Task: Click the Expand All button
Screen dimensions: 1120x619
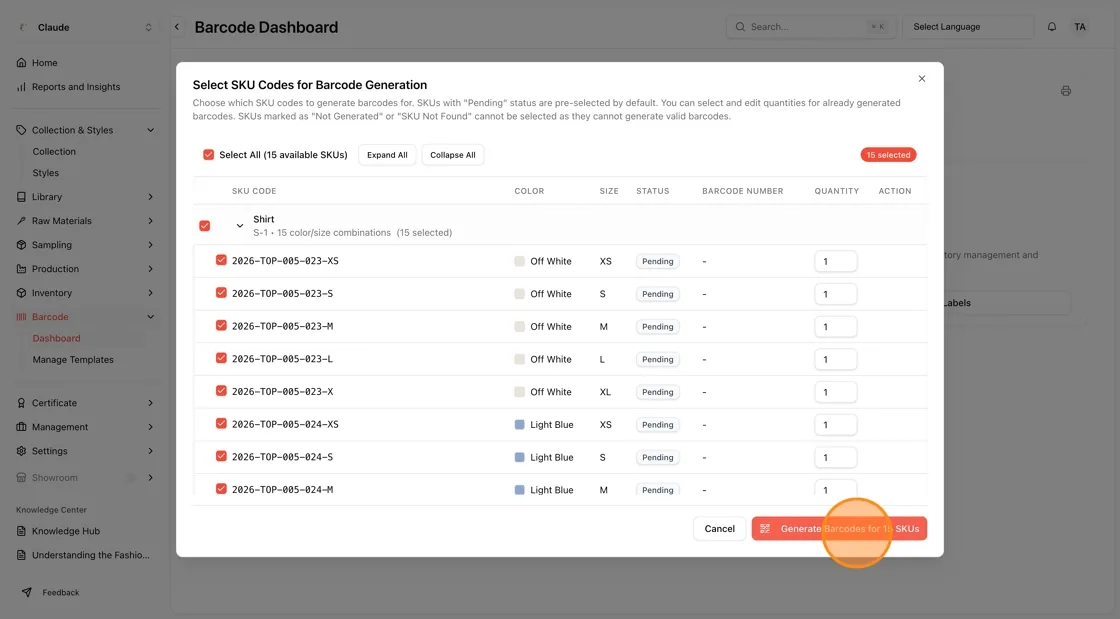Action: [387, 155]
